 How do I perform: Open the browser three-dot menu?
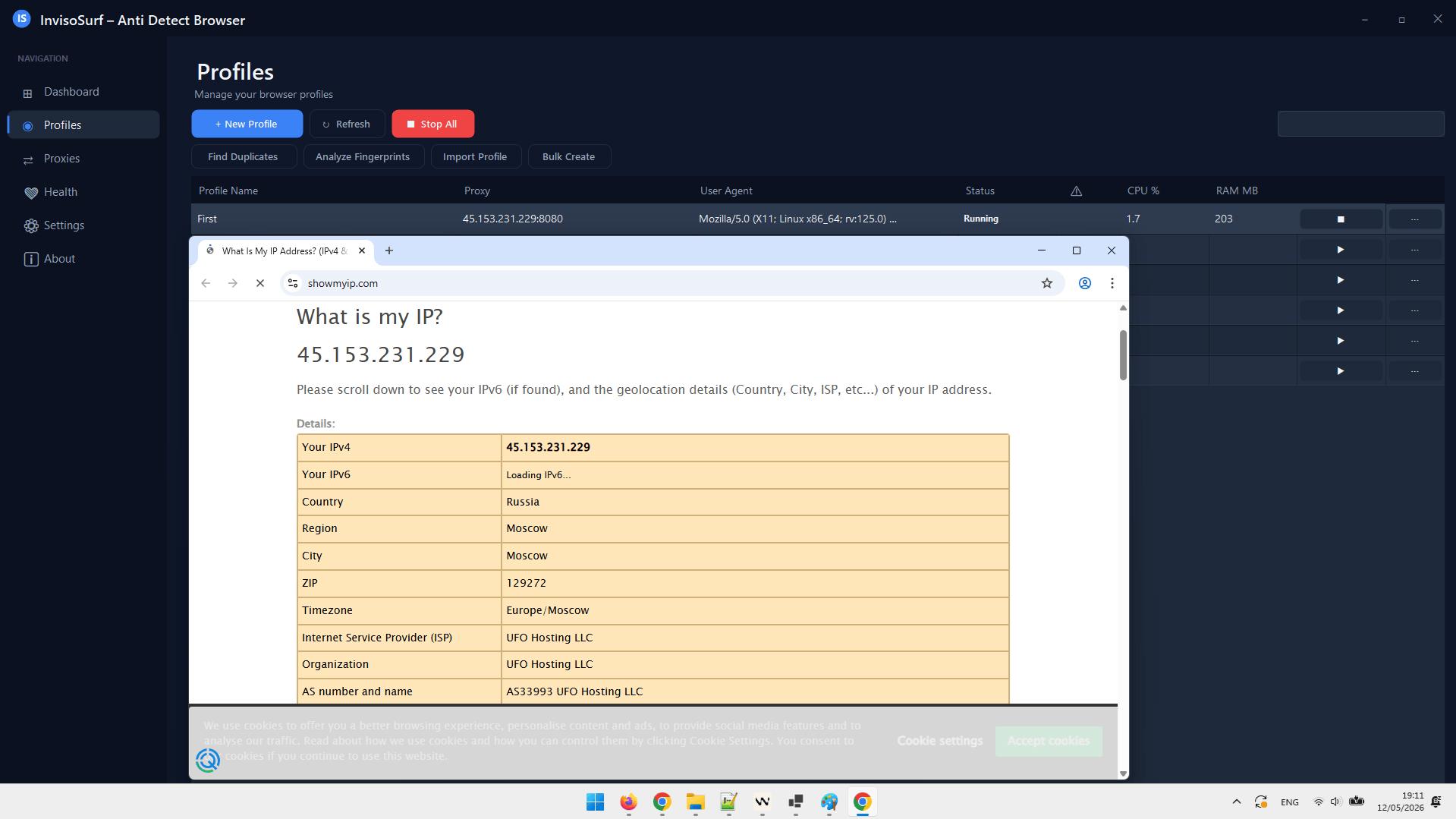tap(1112, 283)
